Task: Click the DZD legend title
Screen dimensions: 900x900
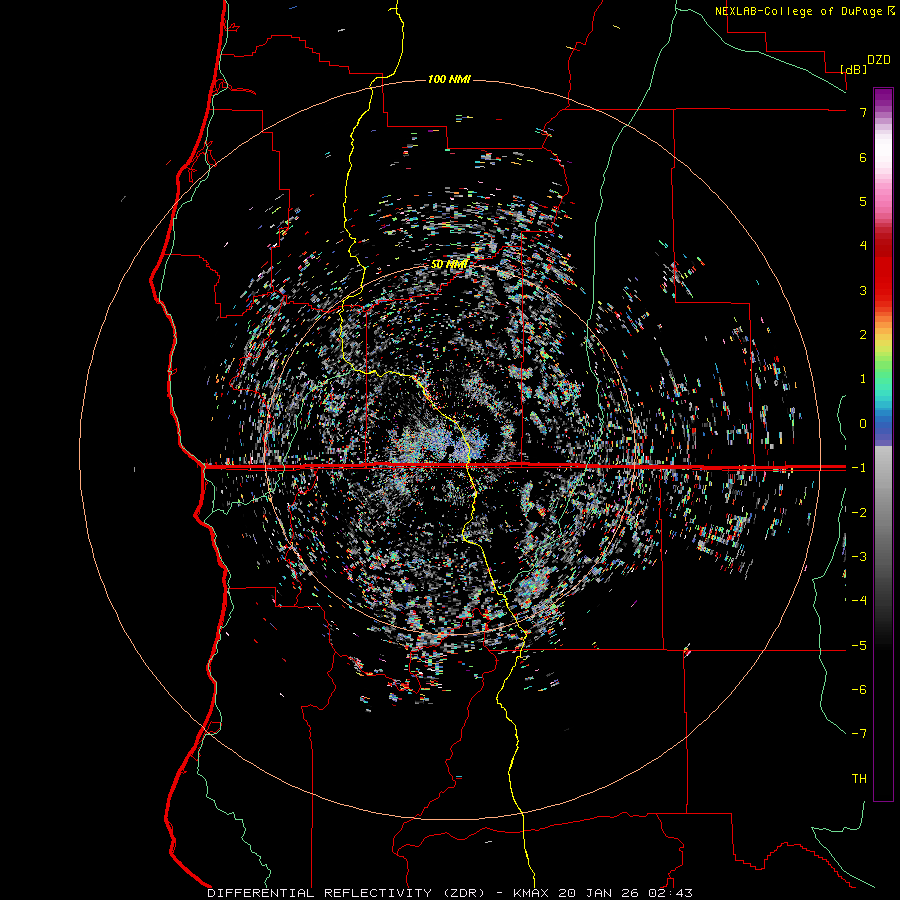Action: (878, 60)
